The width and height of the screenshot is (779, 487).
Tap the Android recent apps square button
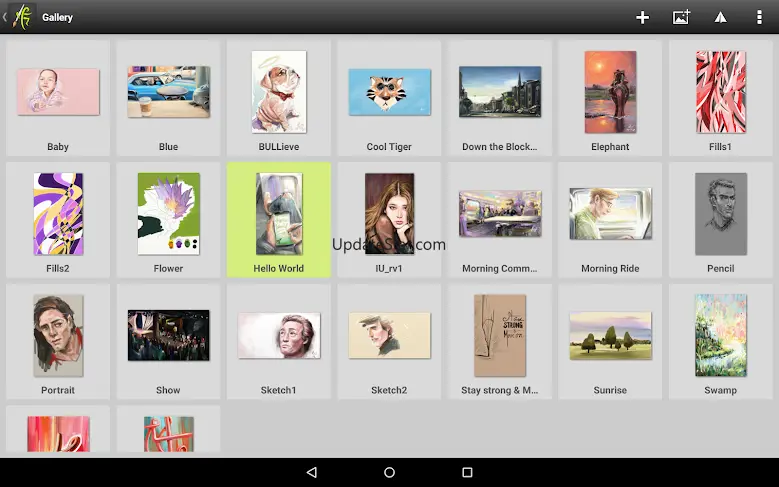click(467, 472)
